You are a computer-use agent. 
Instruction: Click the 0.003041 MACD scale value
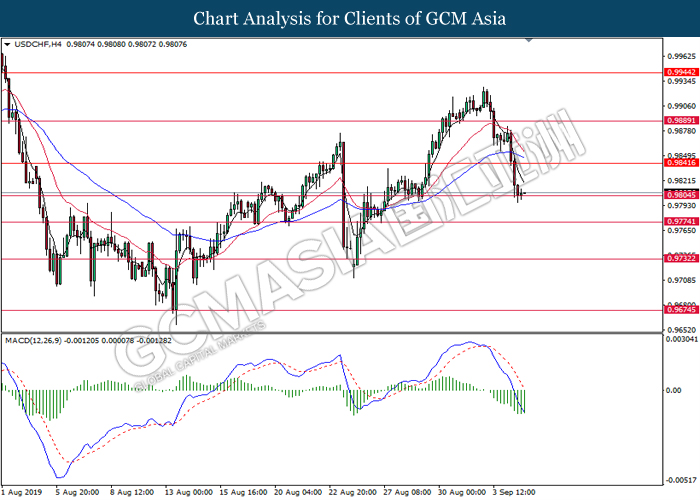(x=682, y=340)
